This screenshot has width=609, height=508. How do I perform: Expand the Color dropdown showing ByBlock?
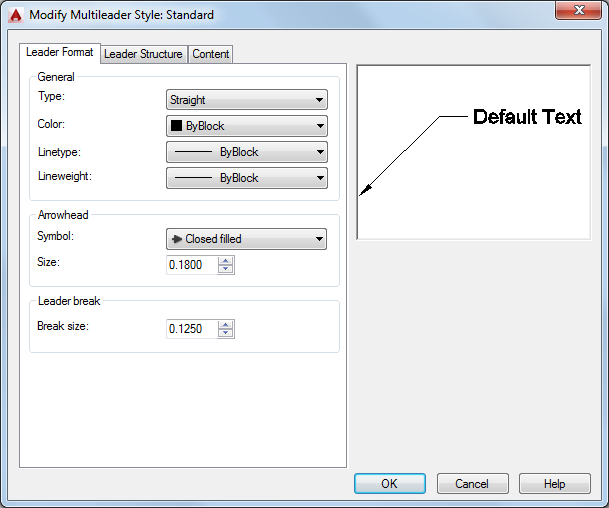pos(247,126)
